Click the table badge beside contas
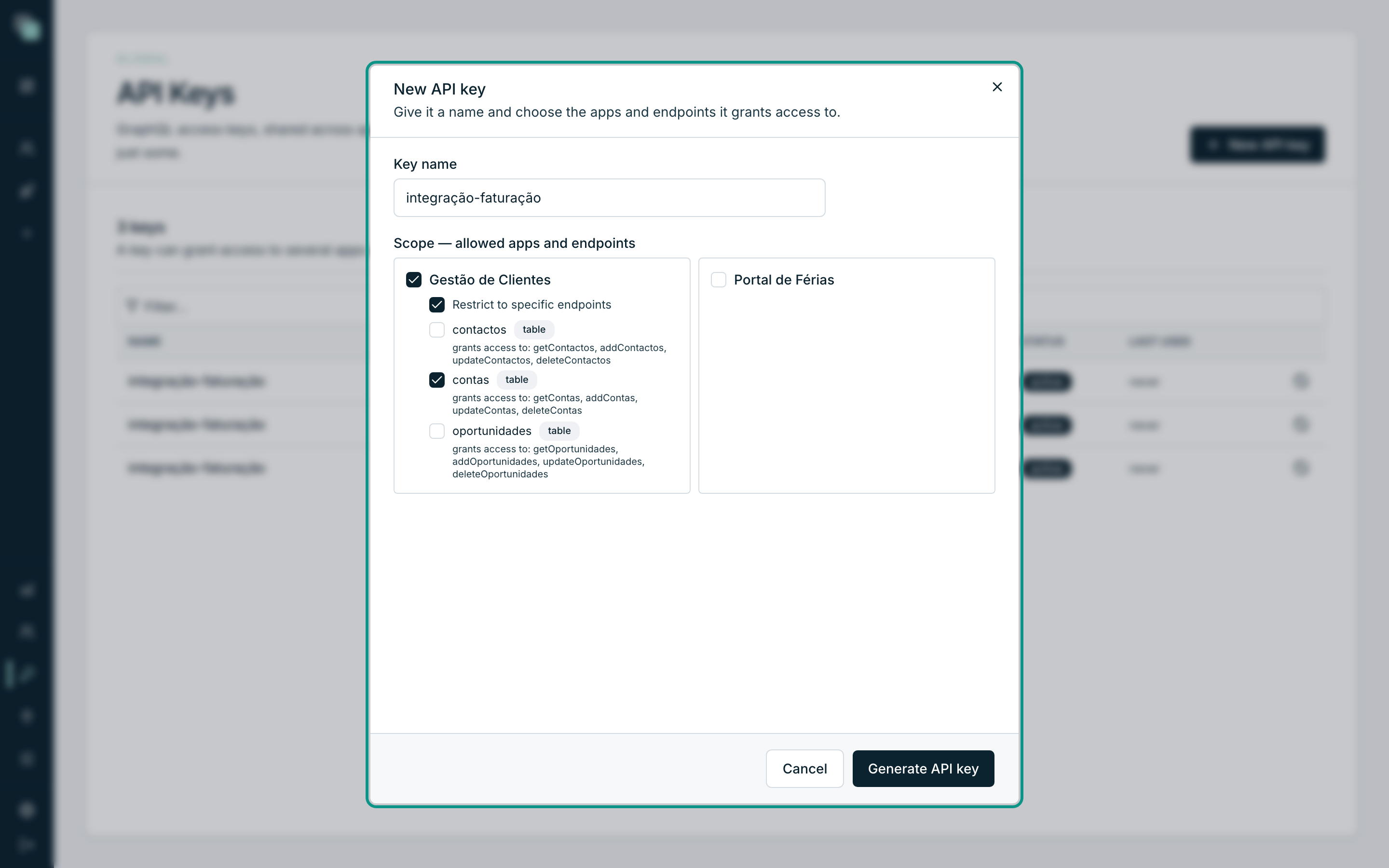 click(517, 380)
